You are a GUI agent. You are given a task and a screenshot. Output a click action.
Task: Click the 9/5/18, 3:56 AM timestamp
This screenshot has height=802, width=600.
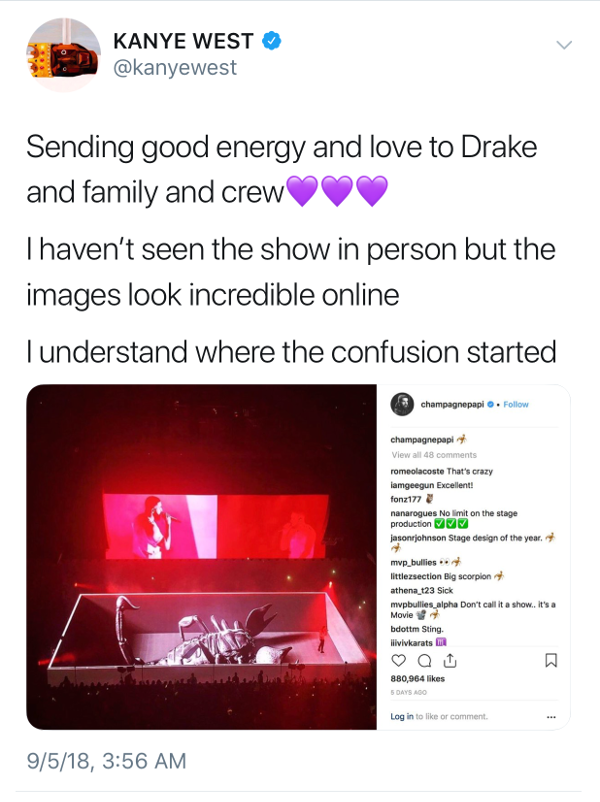[x=106, y=761]
